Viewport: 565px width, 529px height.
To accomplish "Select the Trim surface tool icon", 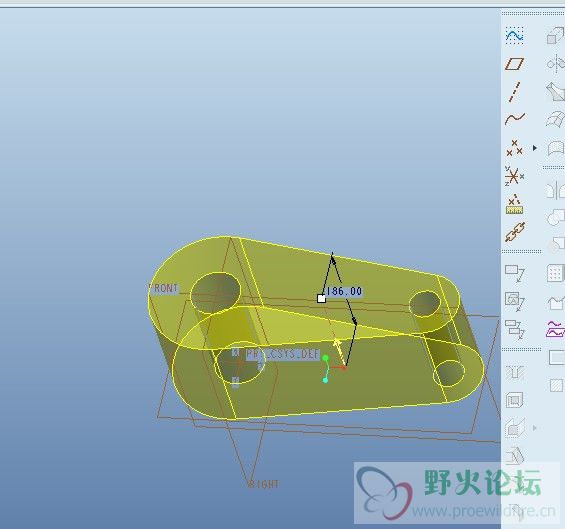I will [x=555, y=119].
